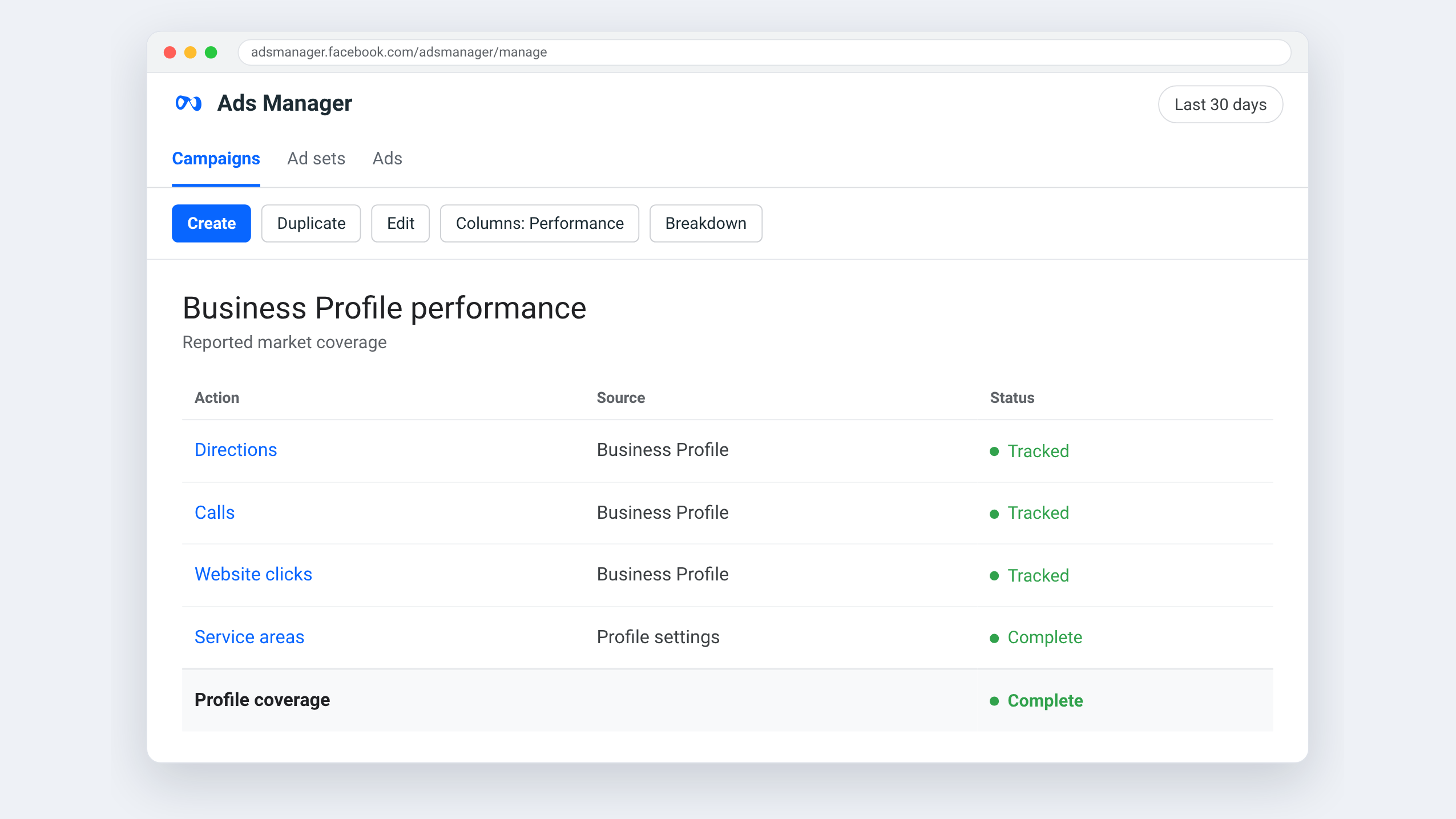This screenshot has width=1456, height=819.
Task: Click Profile settings source cell
Action: click(658, 637)
